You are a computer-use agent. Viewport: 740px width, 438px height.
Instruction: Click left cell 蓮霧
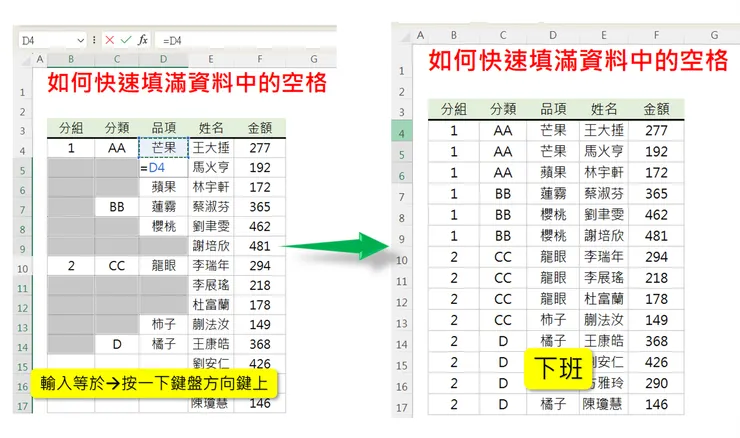pos(163,207)
